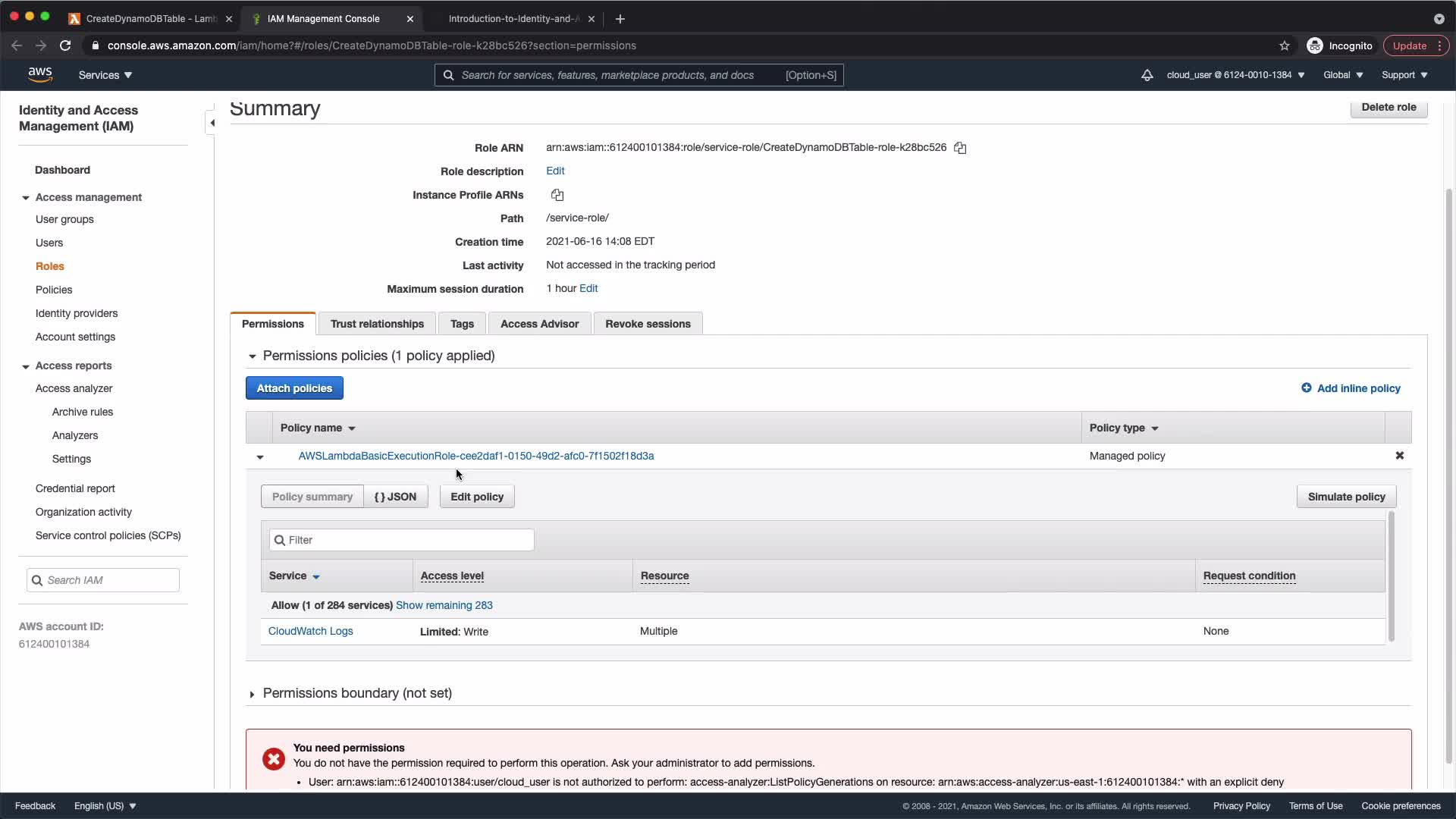Open the AWS notifications bell

click(1147, 75)
